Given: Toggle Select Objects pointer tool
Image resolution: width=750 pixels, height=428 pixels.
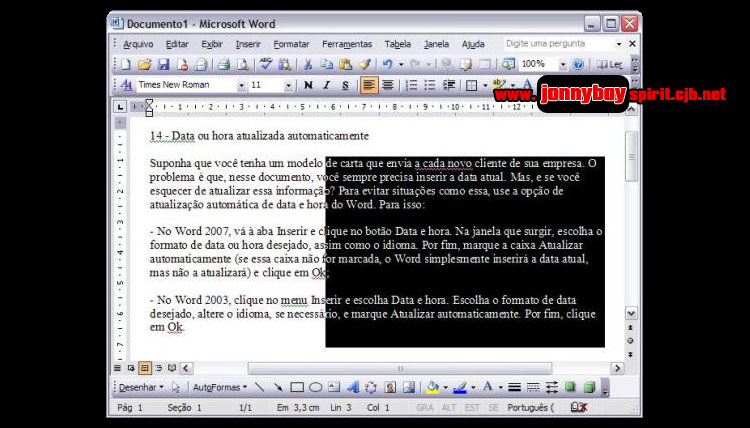Looking at the screenshot, I should (176, 387).
